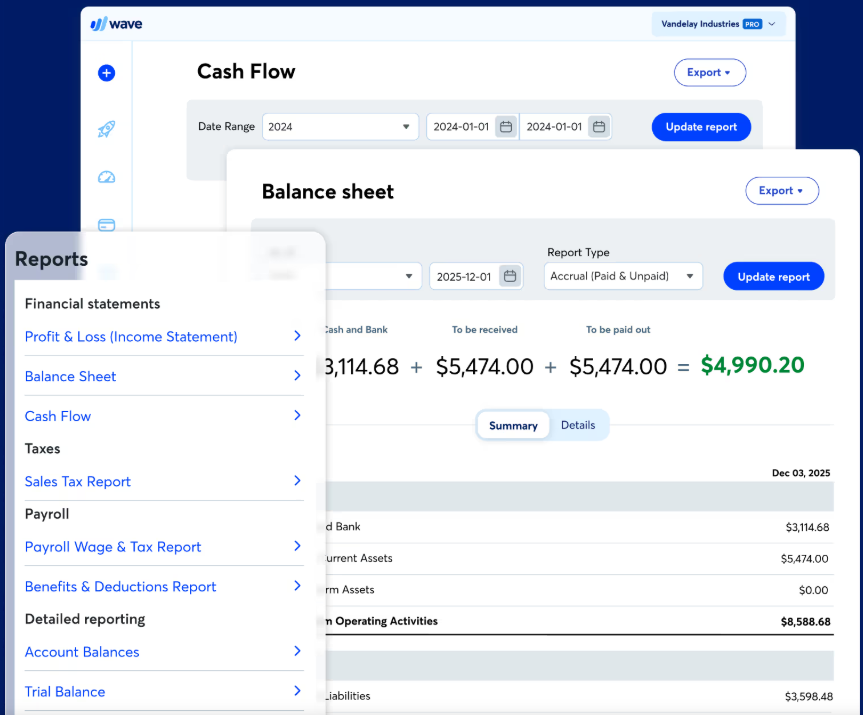Click the Taxes section heading
The image size is (863, 715).
[42, 449]
